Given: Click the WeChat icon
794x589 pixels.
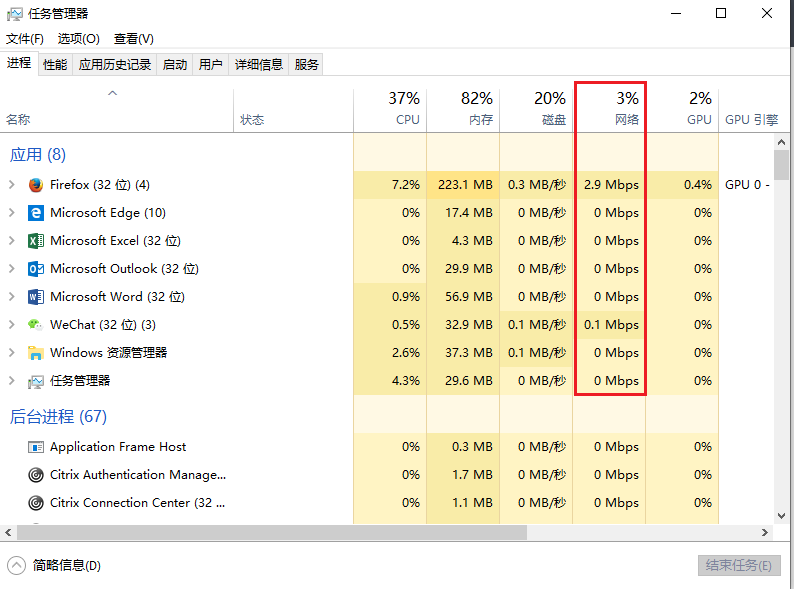Looking at the screenshot, I should [x=35, y=325].
